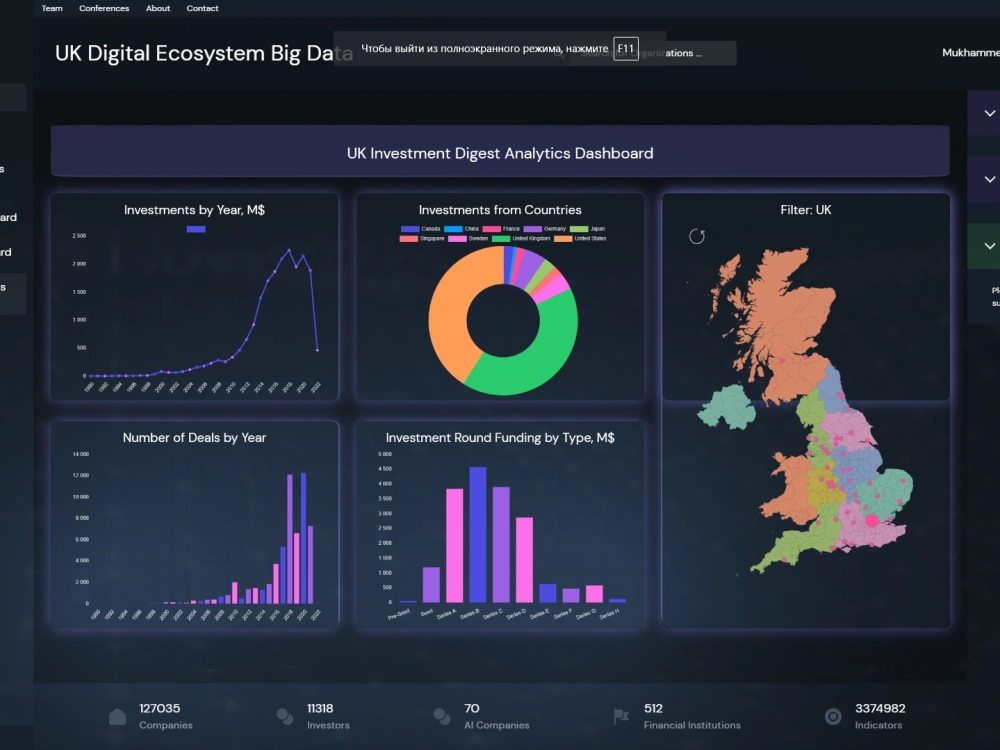Viewport: 1000px width, 750px height.
Task: Toggle the China legend entry
Action: tap(461, 229)
